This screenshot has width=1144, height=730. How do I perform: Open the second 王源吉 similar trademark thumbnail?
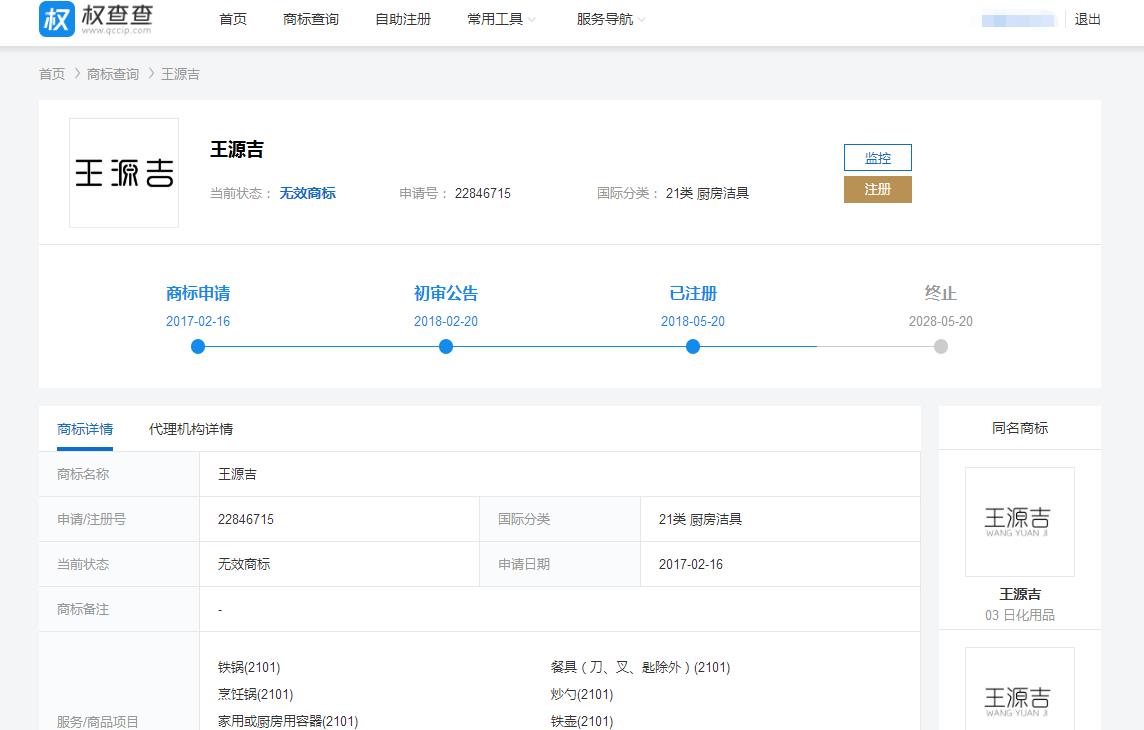1019,688
